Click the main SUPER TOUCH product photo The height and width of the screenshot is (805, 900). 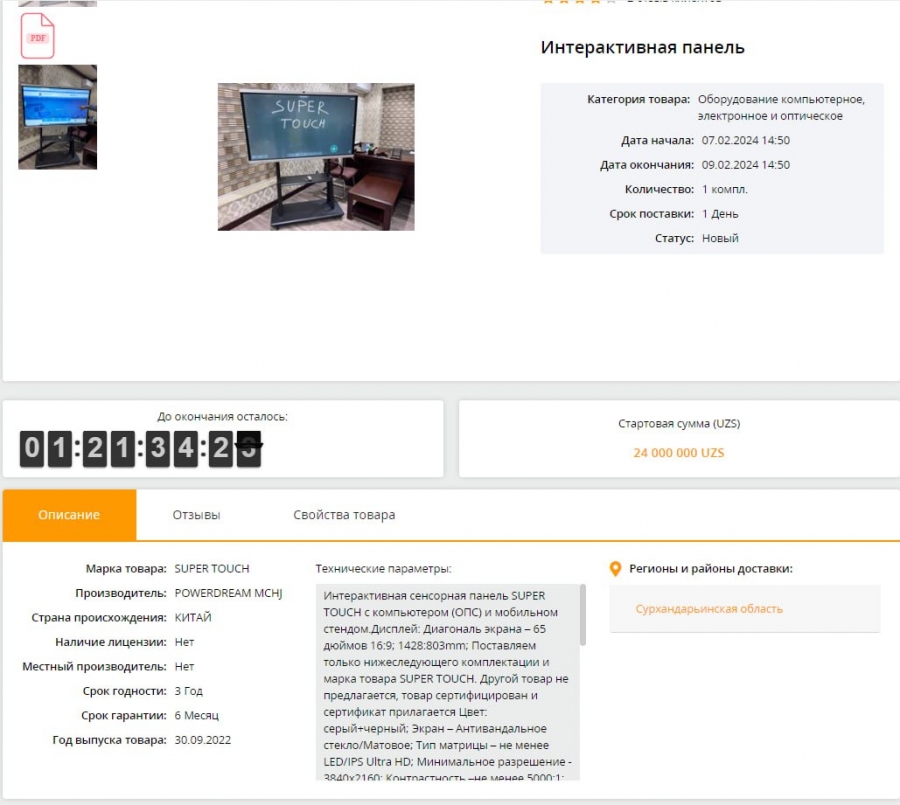click(316, 157)
